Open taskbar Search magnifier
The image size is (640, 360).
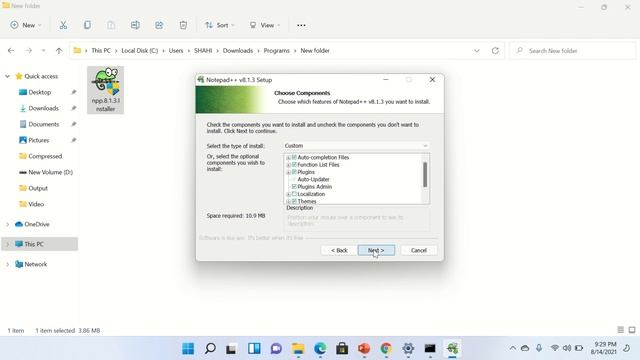tap(210, 348)
